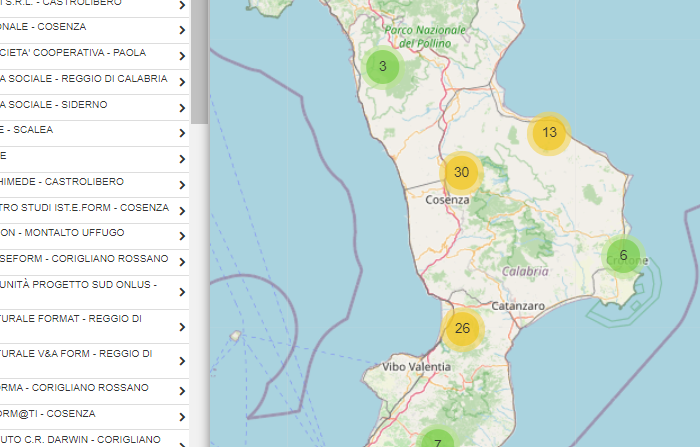Screen dimensions: 700x447
Task: Expand the PROGETTO SUD ONLUS row chevron
Action: click(x=182, y=292)
